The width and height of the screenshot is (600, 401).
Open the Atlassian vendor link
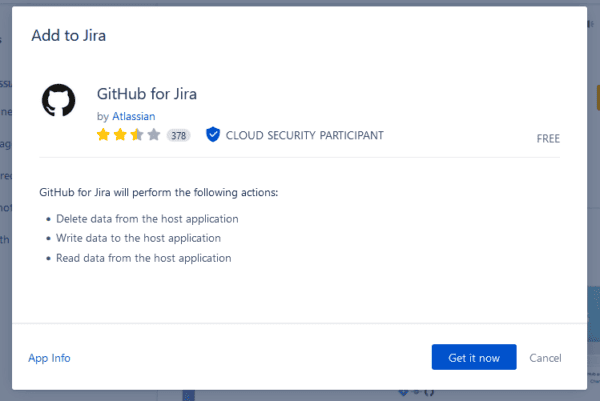134,116
